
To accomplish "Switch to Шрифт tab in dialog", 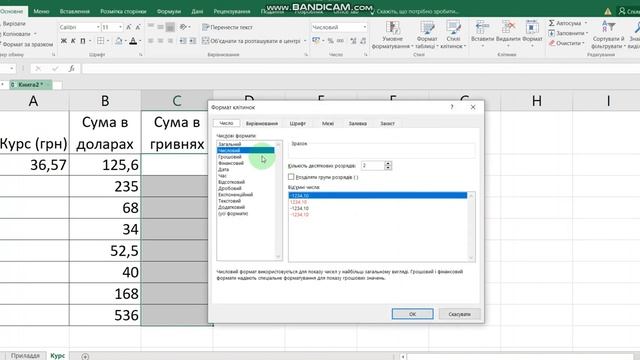I will click(298, 123).
